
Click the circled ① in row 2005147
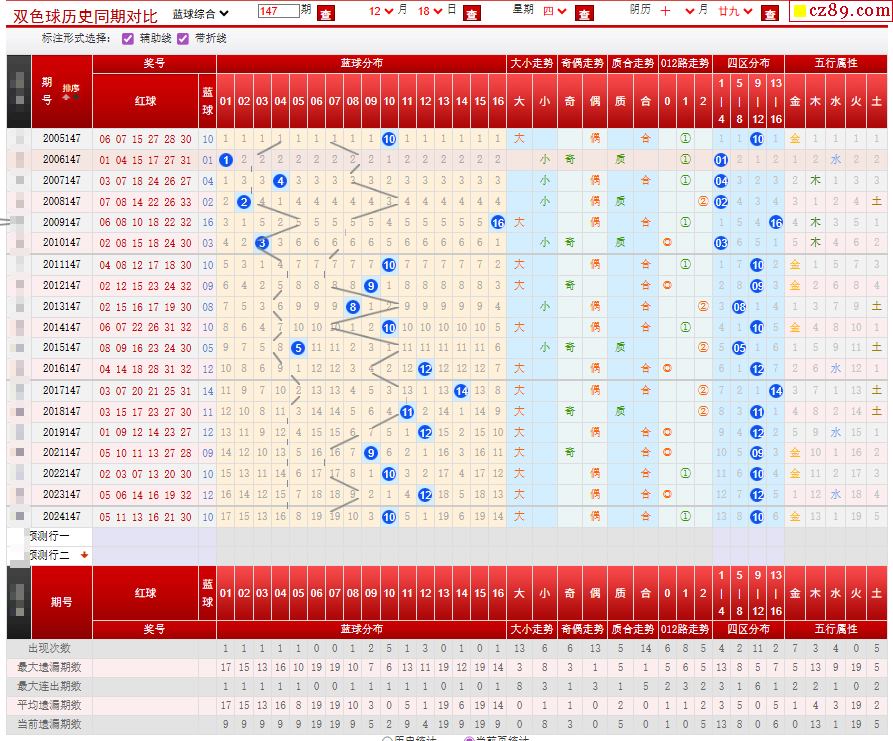[685, 138]
